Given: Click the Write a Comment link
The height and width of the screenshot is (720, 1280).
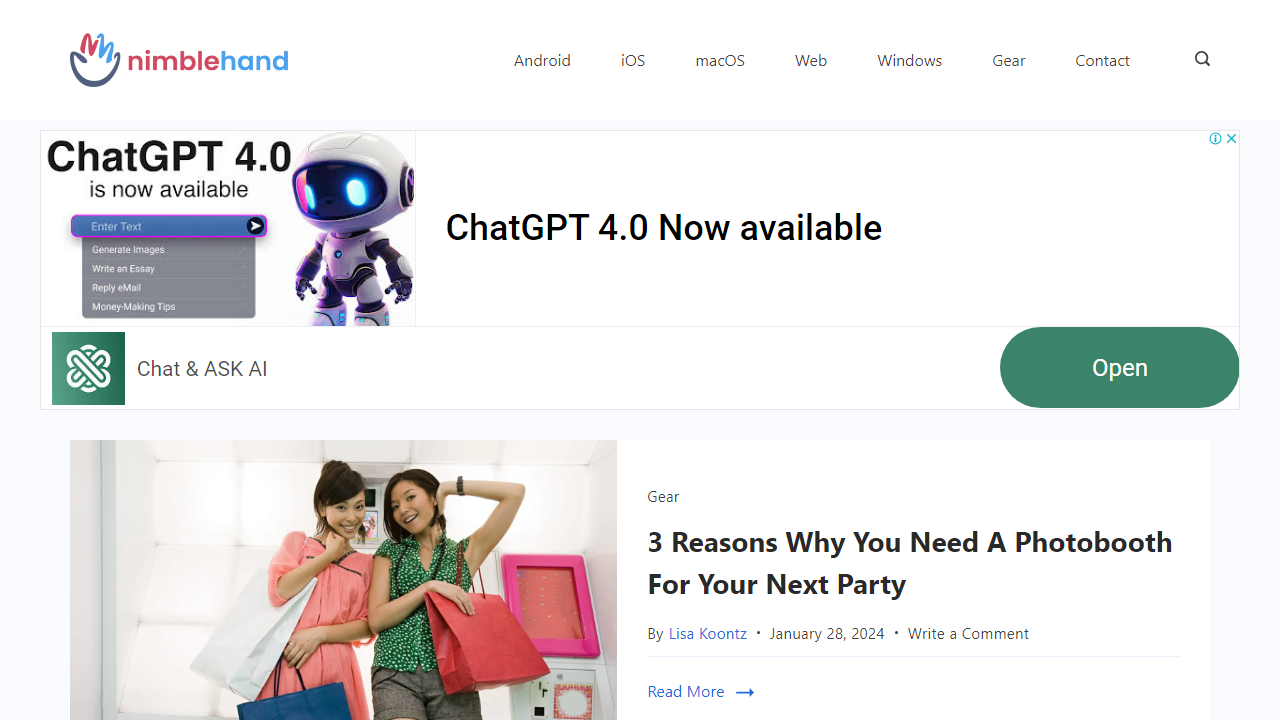Looking at the screenshot, I should coord(968,634).
